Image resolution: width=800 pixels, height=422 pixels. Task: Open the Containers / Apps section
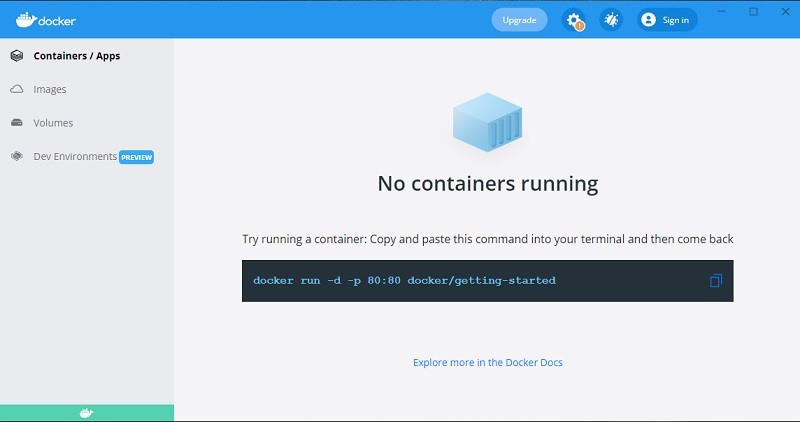click(76, 56)
